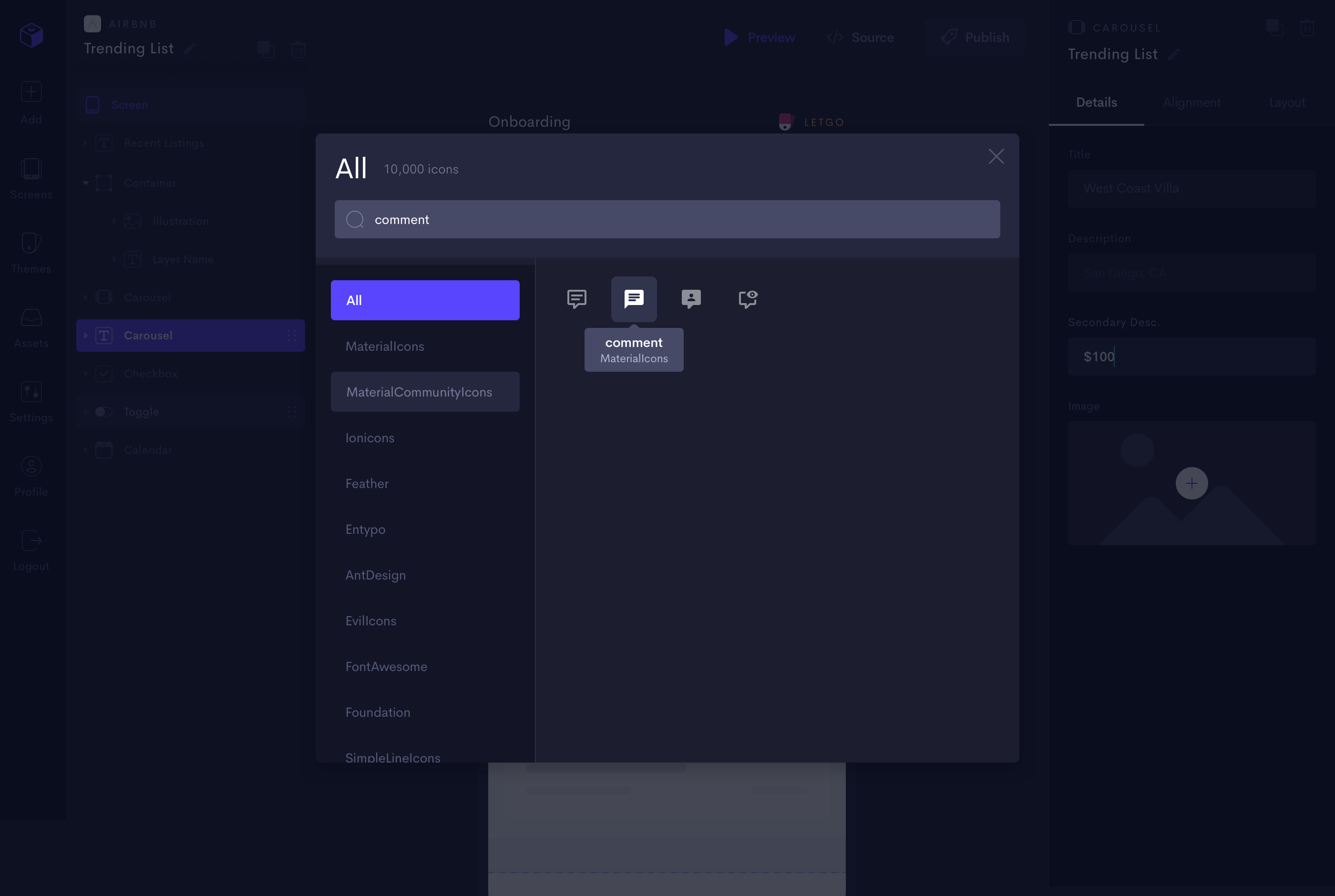Screen dimensions: 1335x896
Task: Filter by Ionicons set
Action: tap(425, 438)
